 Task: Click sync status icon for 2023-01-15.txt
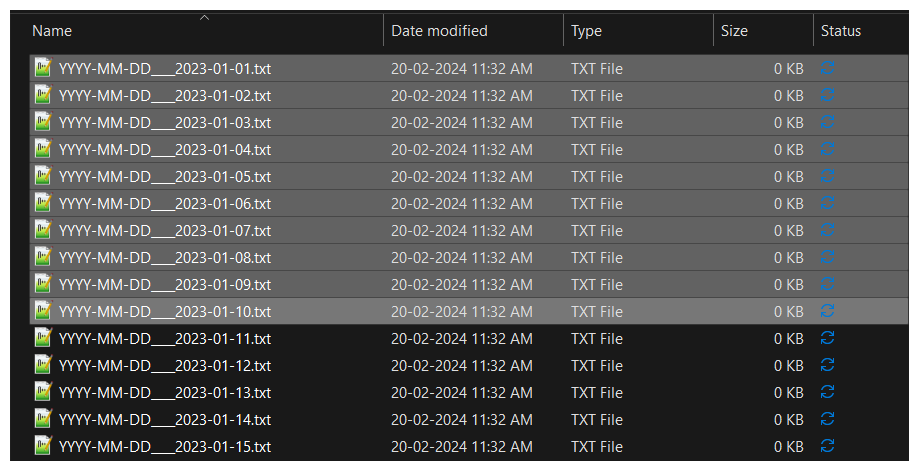coord(827,445)
